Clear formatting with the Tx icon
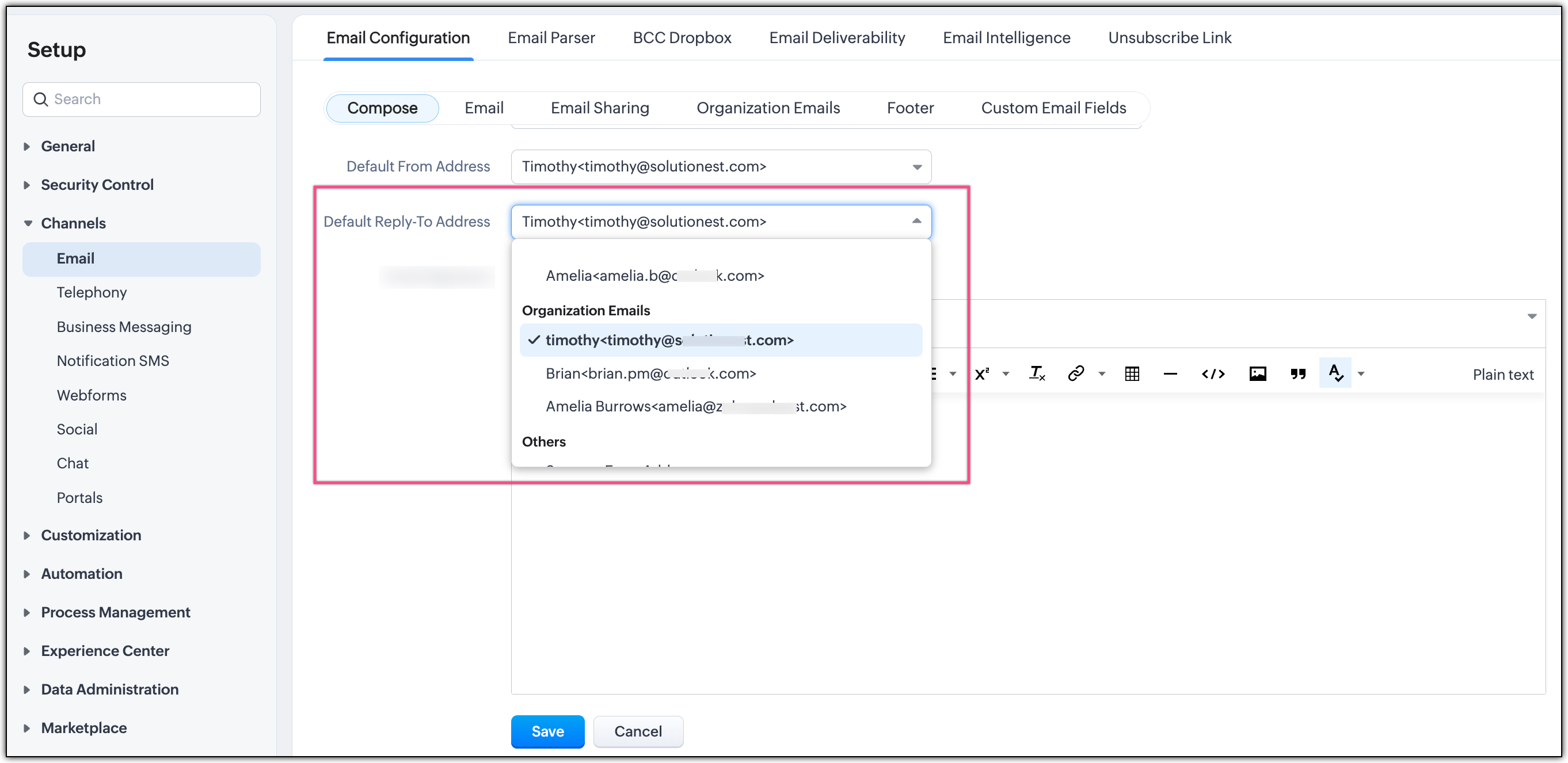The height and width of the screenshot is (763, 1568). tap(1037, 373)
